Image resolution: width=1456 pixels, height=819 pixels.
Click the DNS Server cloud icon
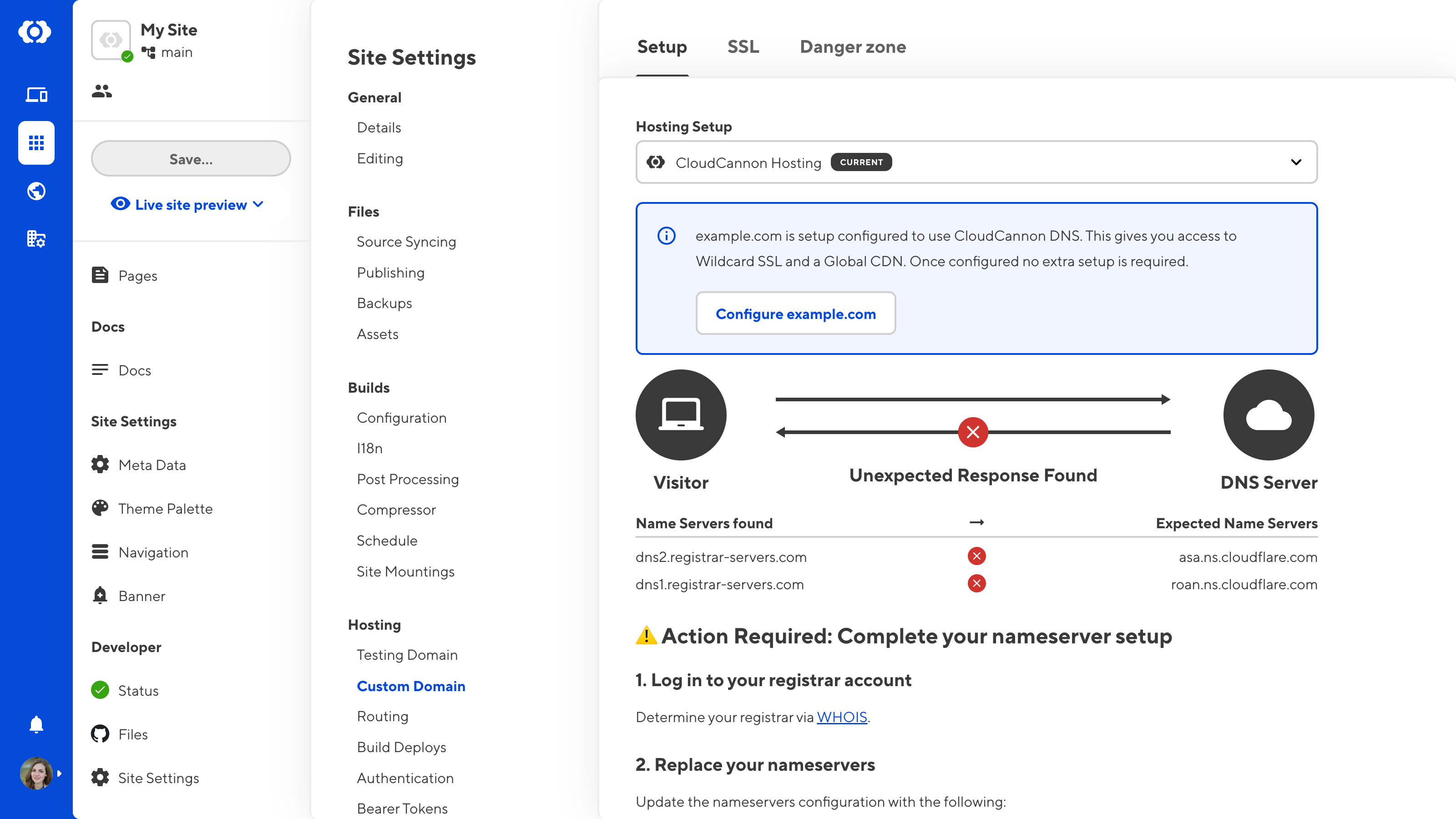pyautogui.click(x=1269, y=415)
